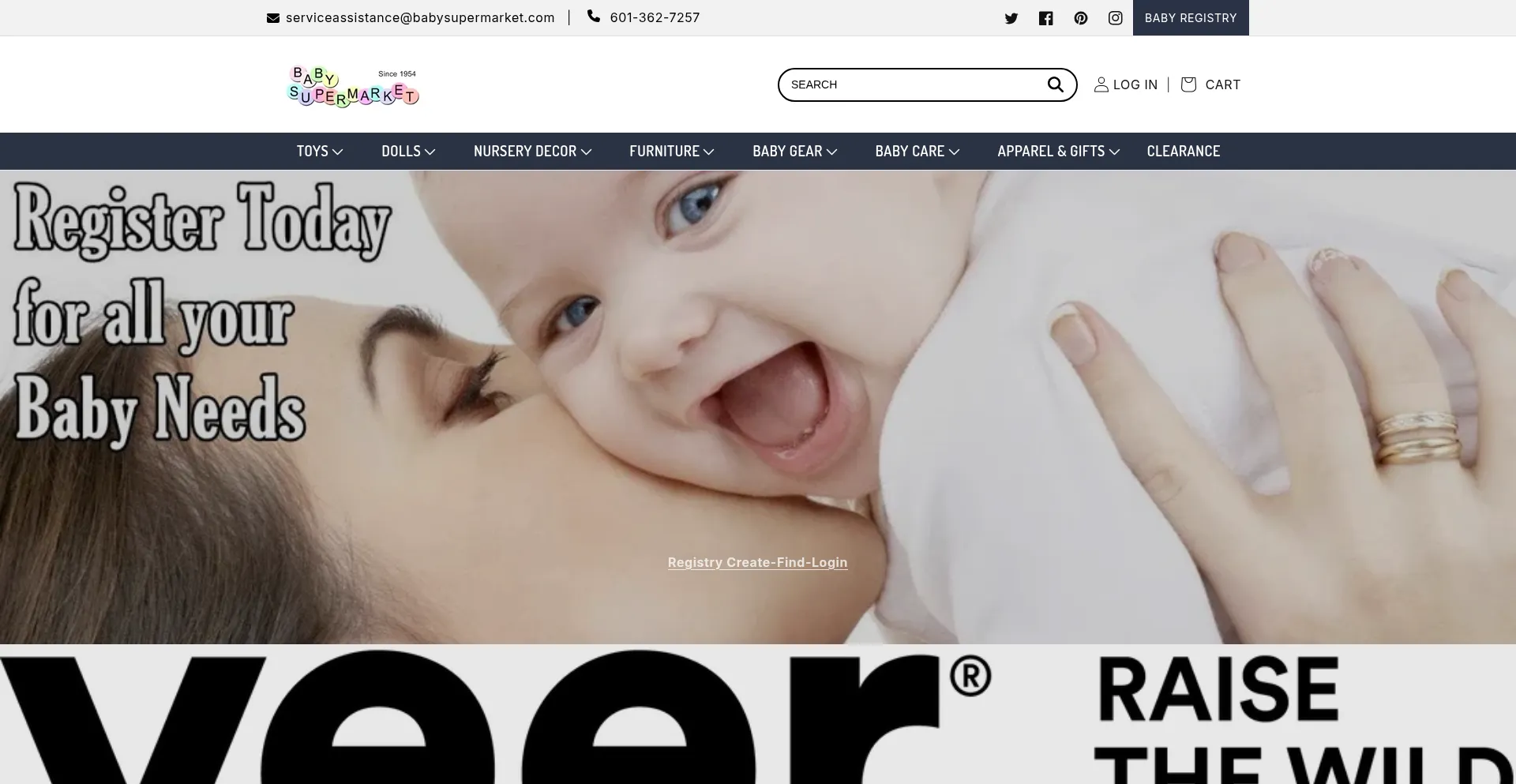
Task: Click the user account icon
Action: (1101, 84)
